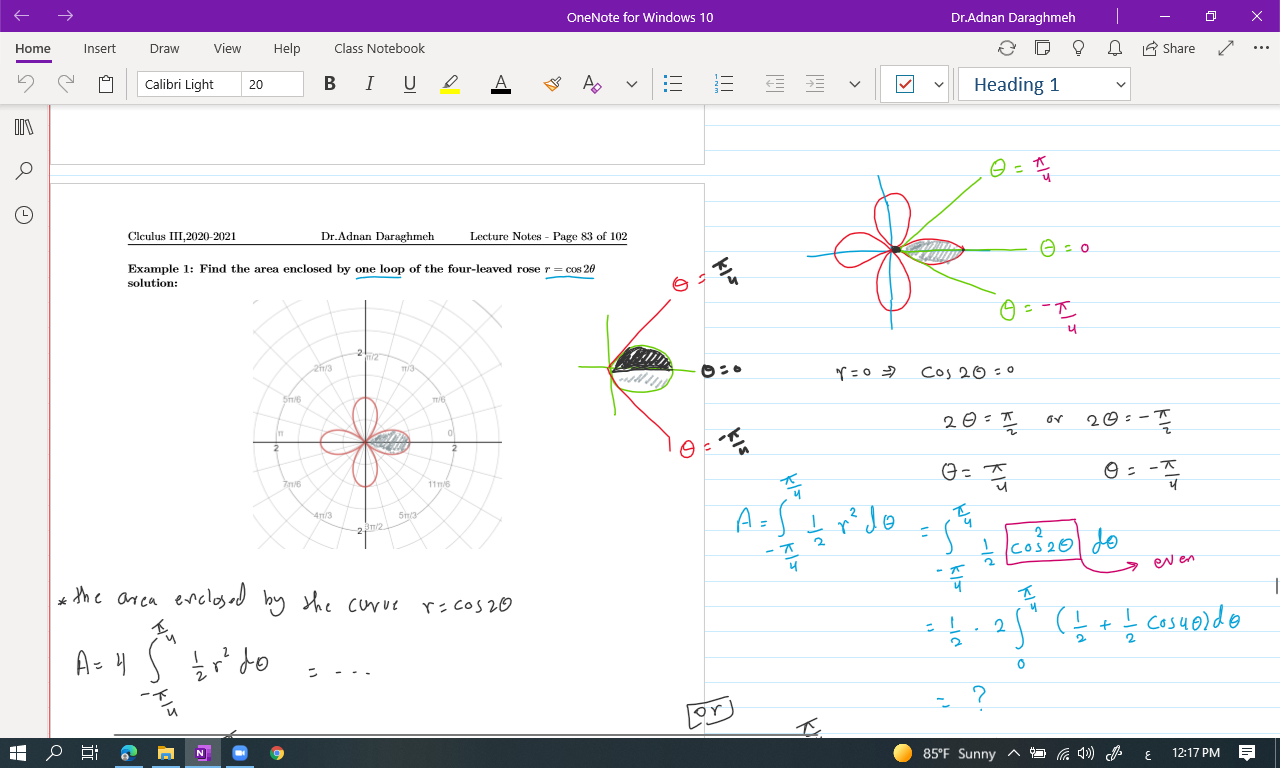Open the Dr.Adnan Daraghmeh account

[1014, 17]
